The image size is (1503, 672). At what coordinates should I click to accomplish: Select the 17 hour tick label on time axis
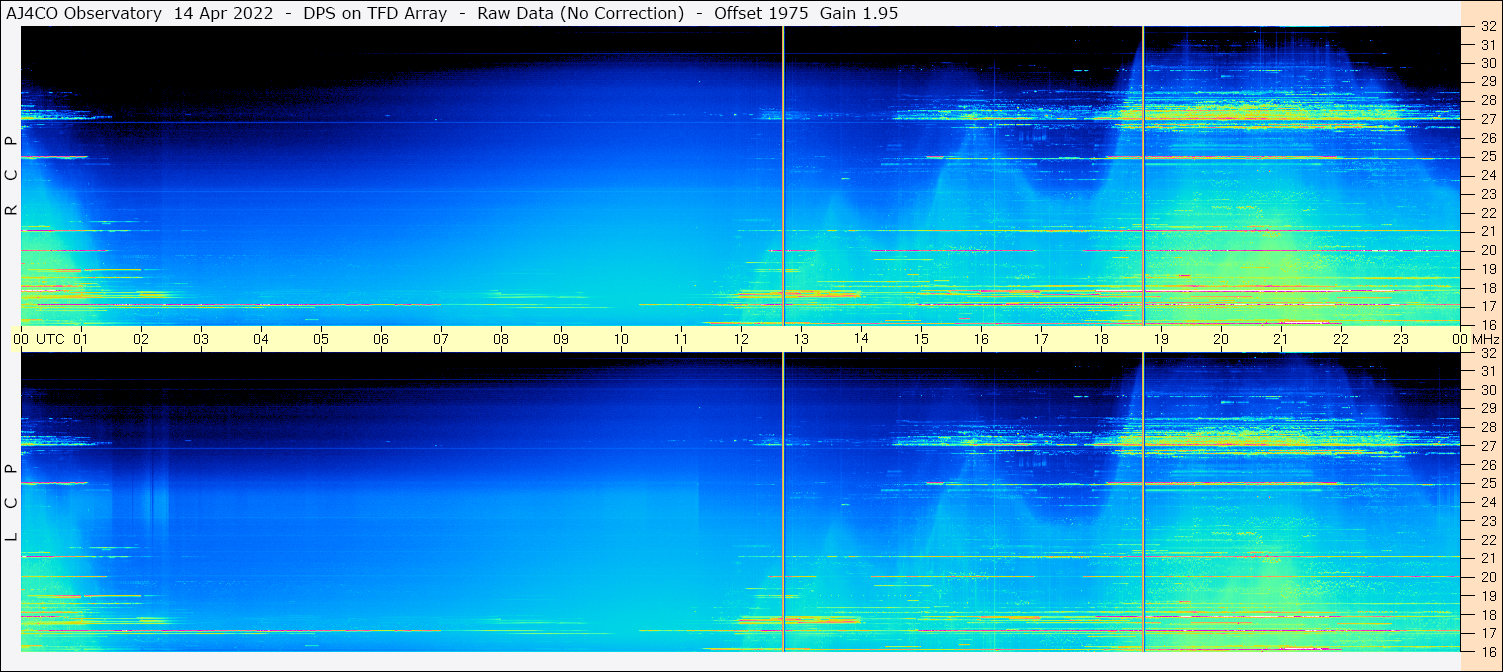[x=1041, y=339]
